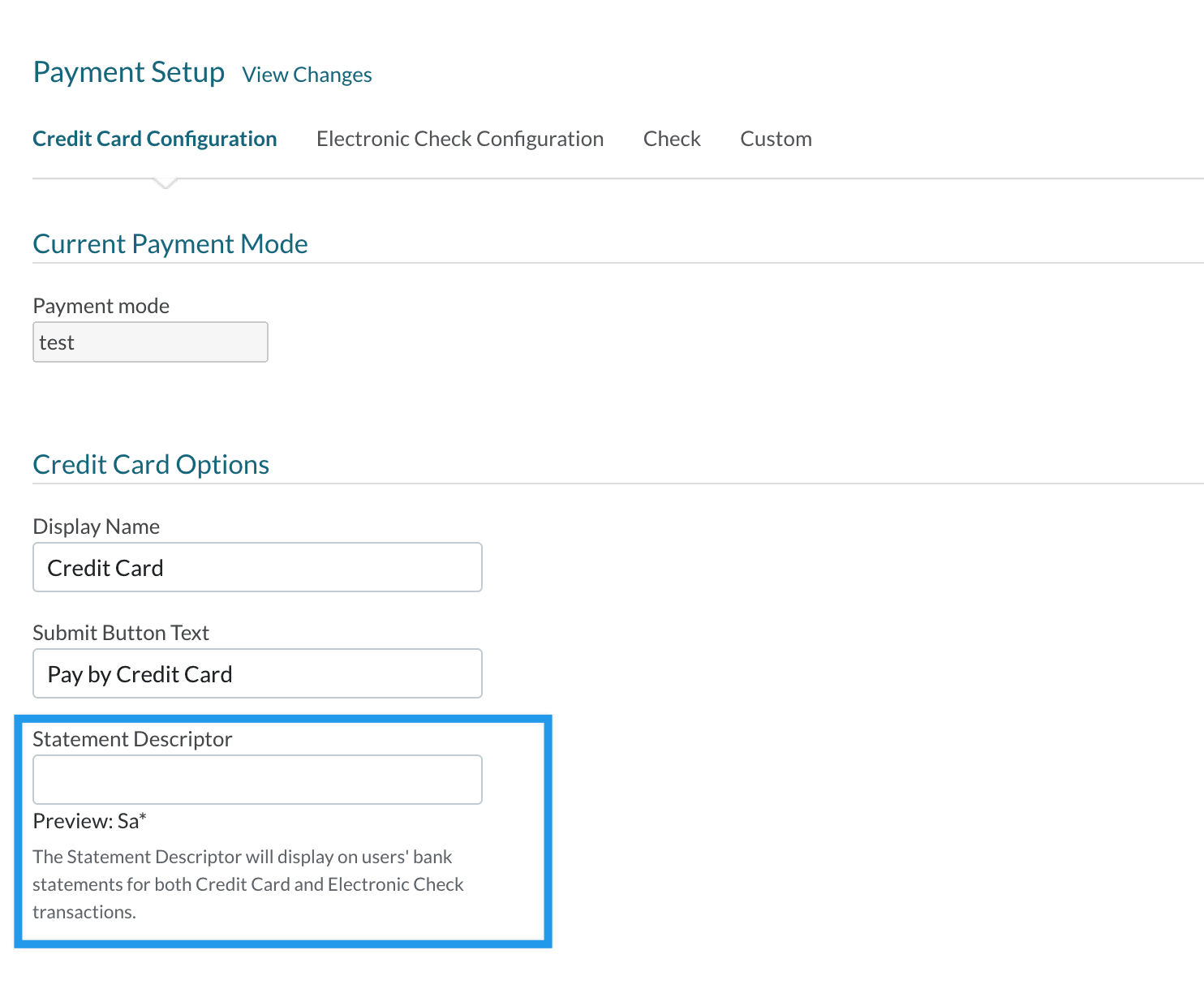This screenshot has width=1204, height=993.
Task: Click the Payment mode field showing test
Action: click(150, 342)
